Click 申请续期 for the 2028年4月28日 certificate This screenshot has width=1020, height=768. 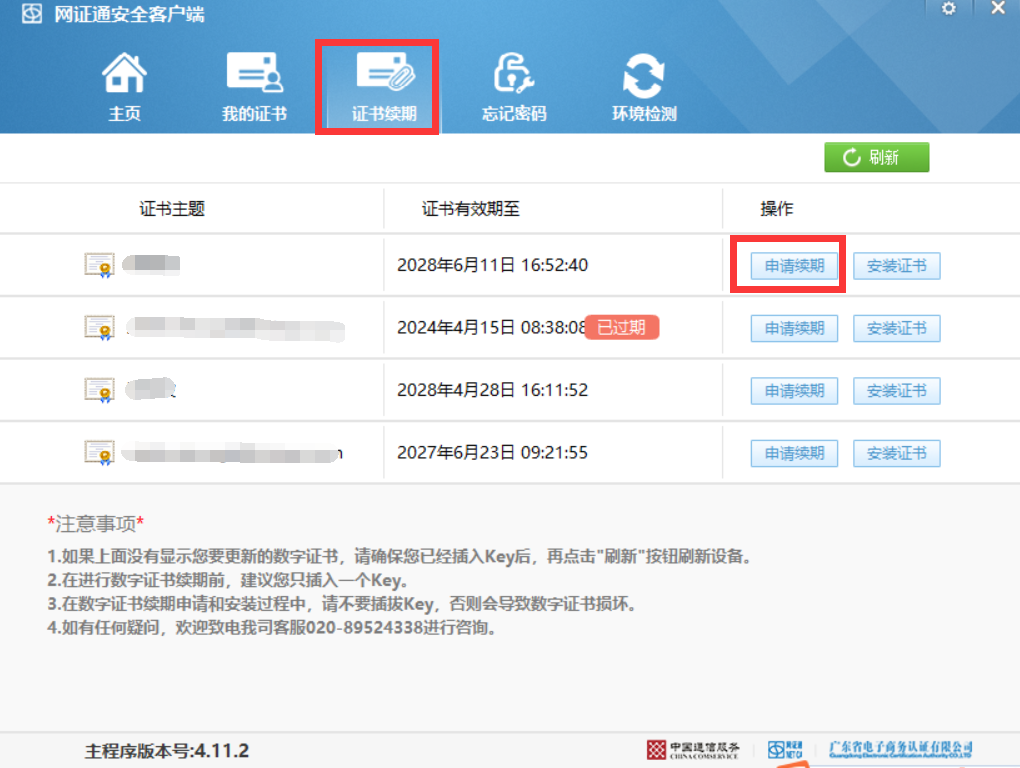pos(794,391)
